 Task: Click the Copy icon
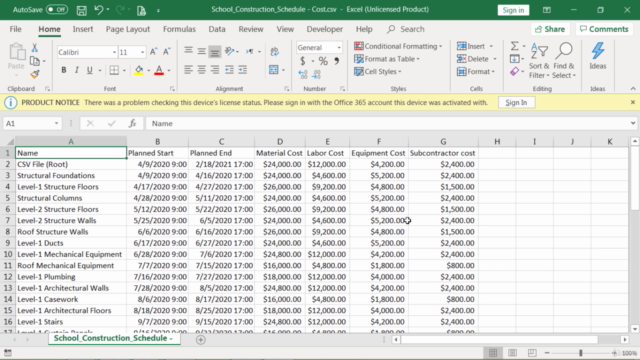click(35, 61)
